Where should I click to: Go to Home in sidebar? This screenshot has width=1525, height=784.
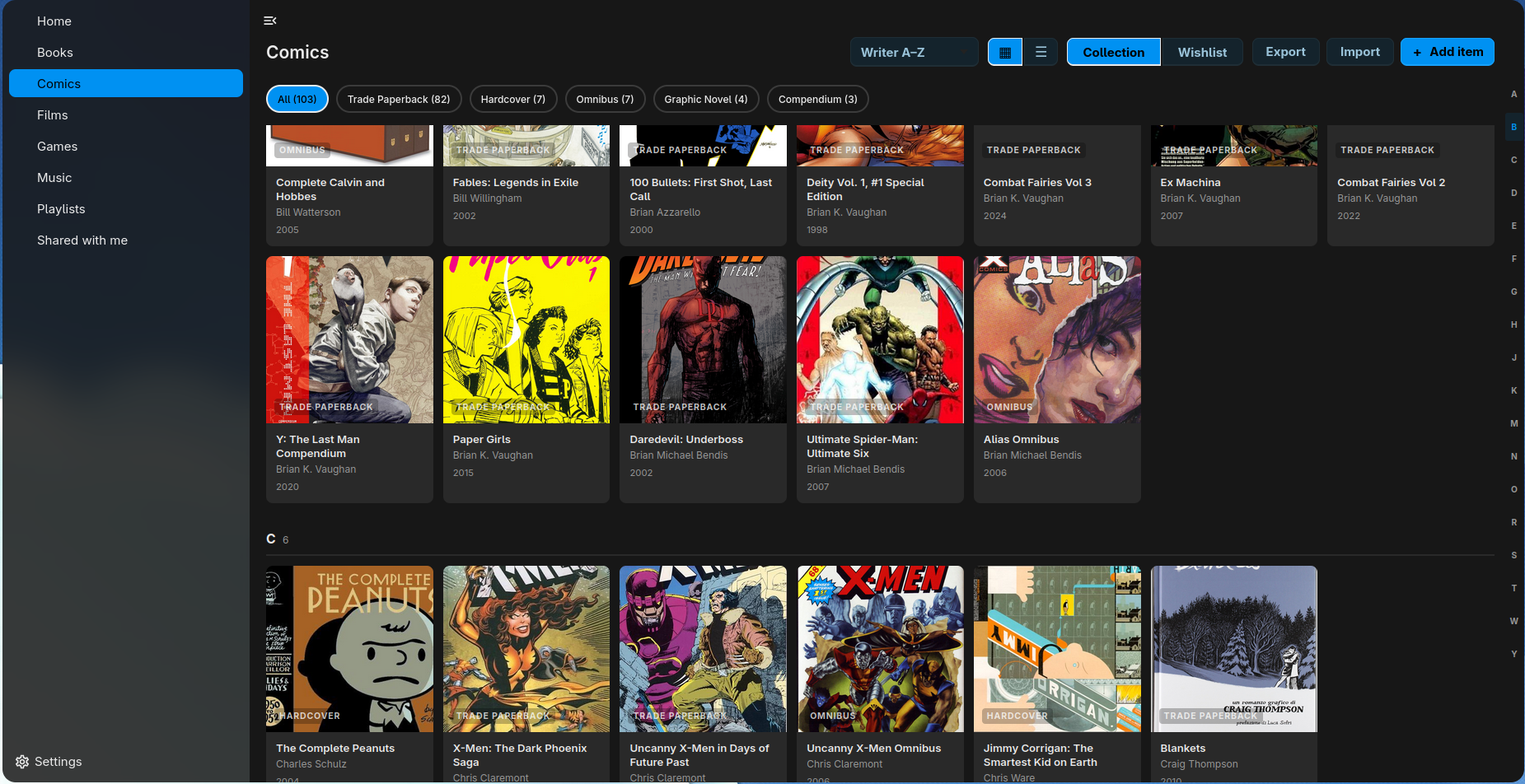point(126,21)
